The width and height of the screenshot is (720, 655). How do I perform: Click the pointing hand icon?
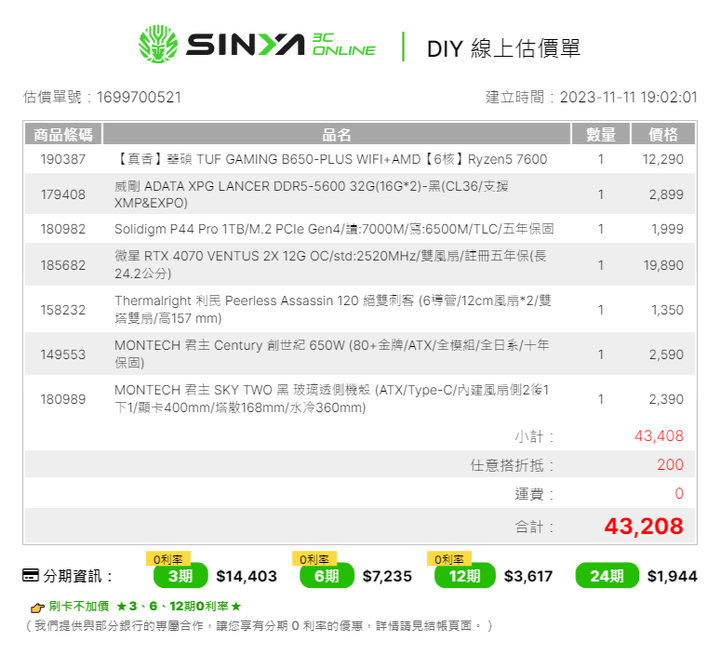37,608
